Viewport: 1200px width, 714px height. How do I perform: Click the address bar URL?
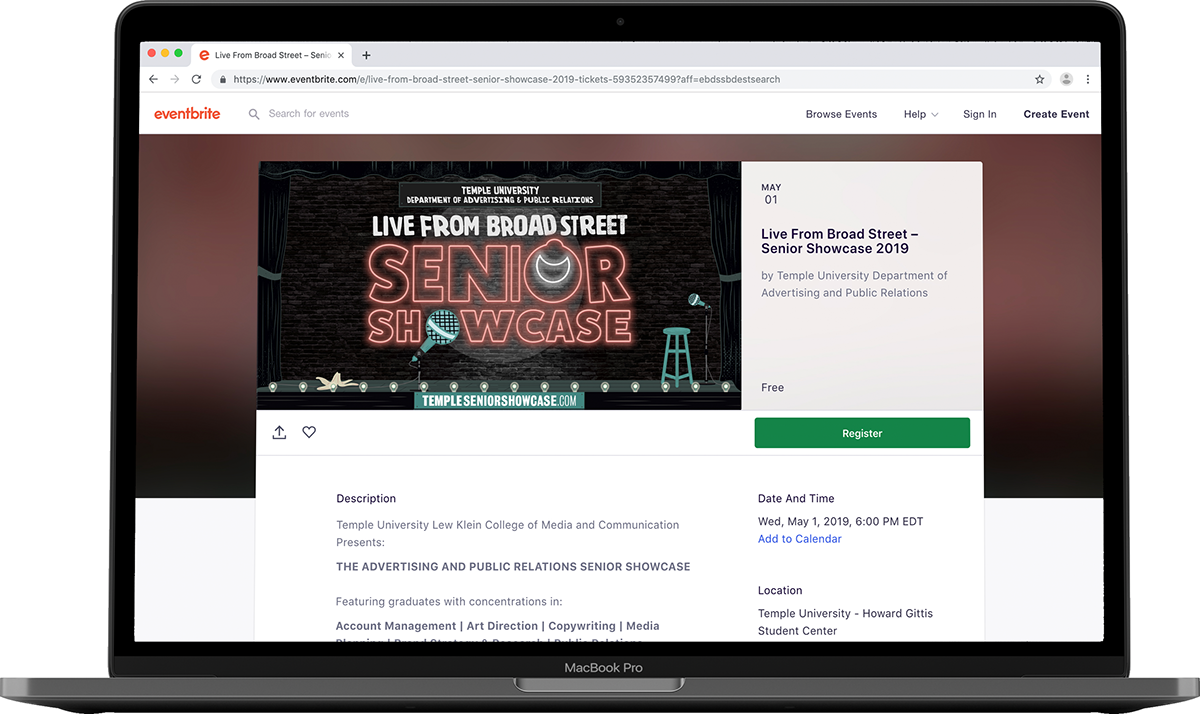click(x=506, y=79)
